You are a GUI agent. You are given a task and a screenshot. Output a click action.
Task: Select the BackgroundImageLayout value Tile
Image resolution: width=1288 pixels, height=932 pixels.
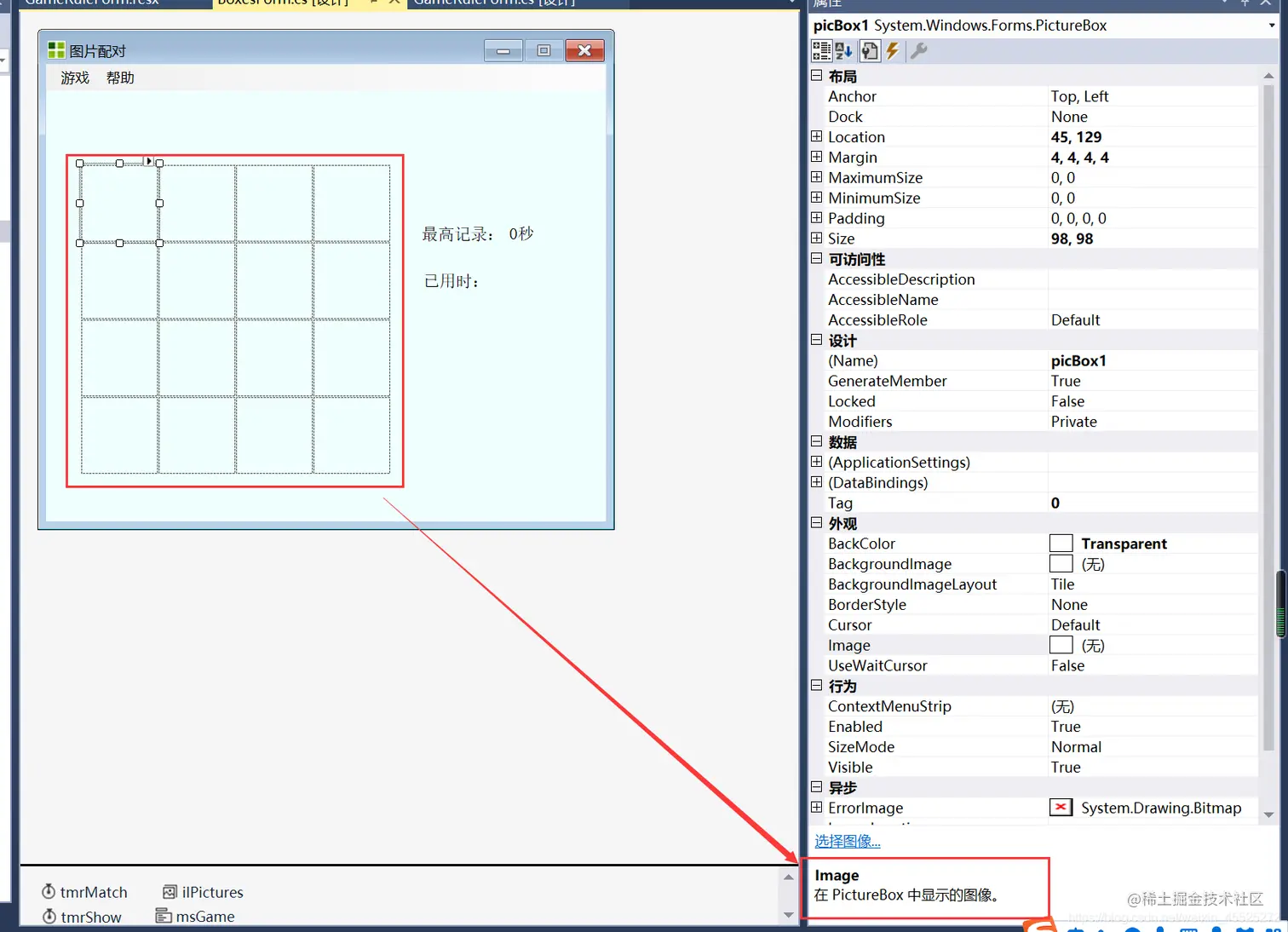click(1062, 584)
